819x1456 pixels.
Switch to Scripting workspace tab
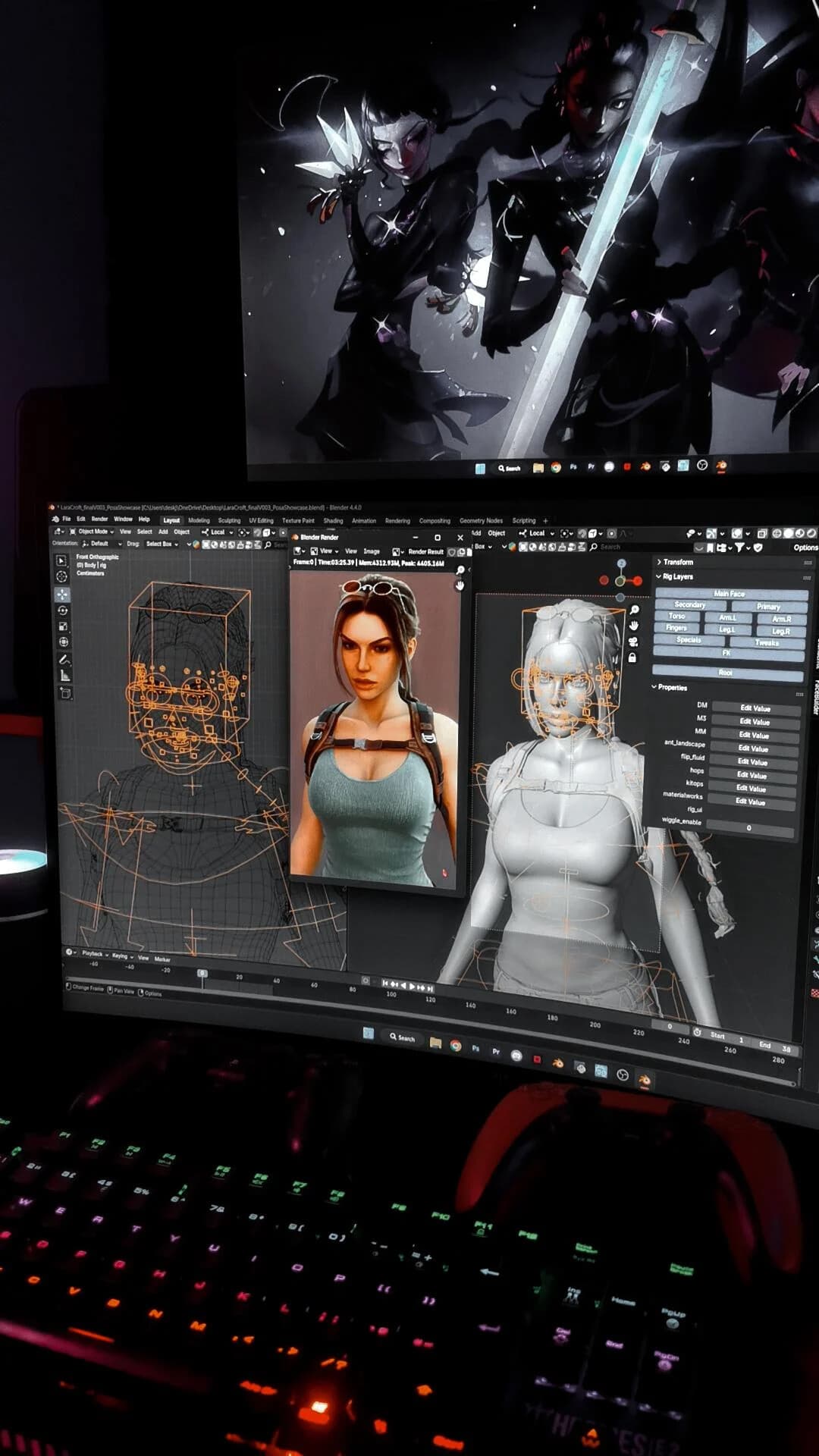click(x=523, y=521)
